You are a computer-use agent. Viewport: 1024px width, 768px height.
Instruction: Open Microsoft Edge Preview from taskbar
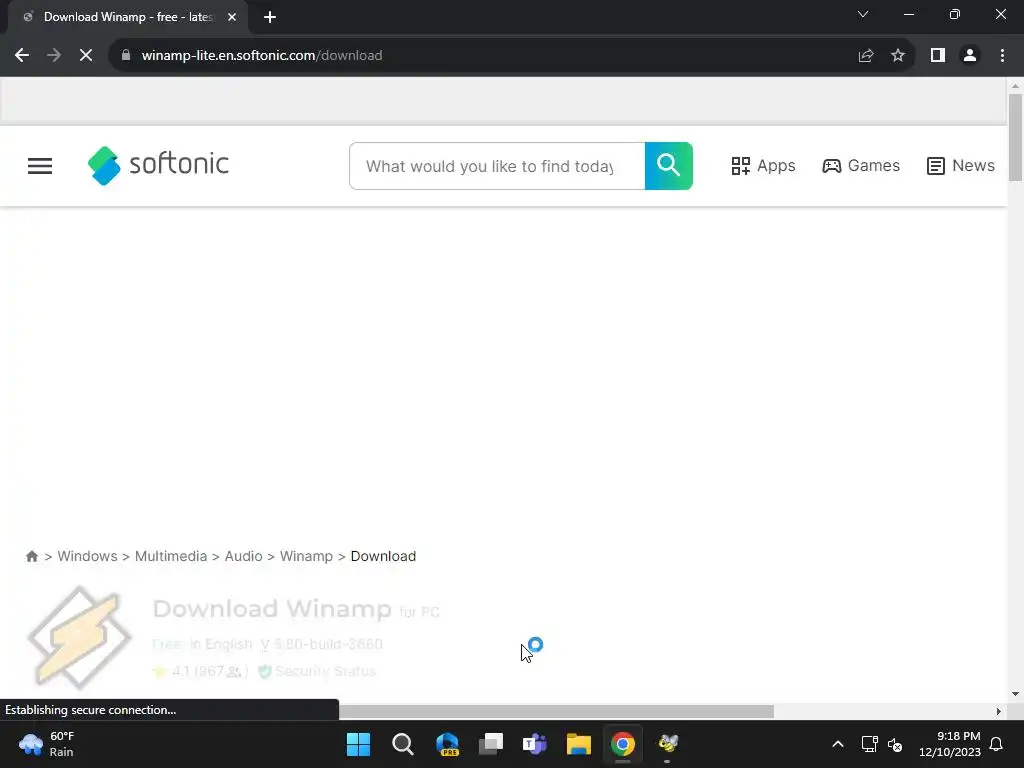447,744
